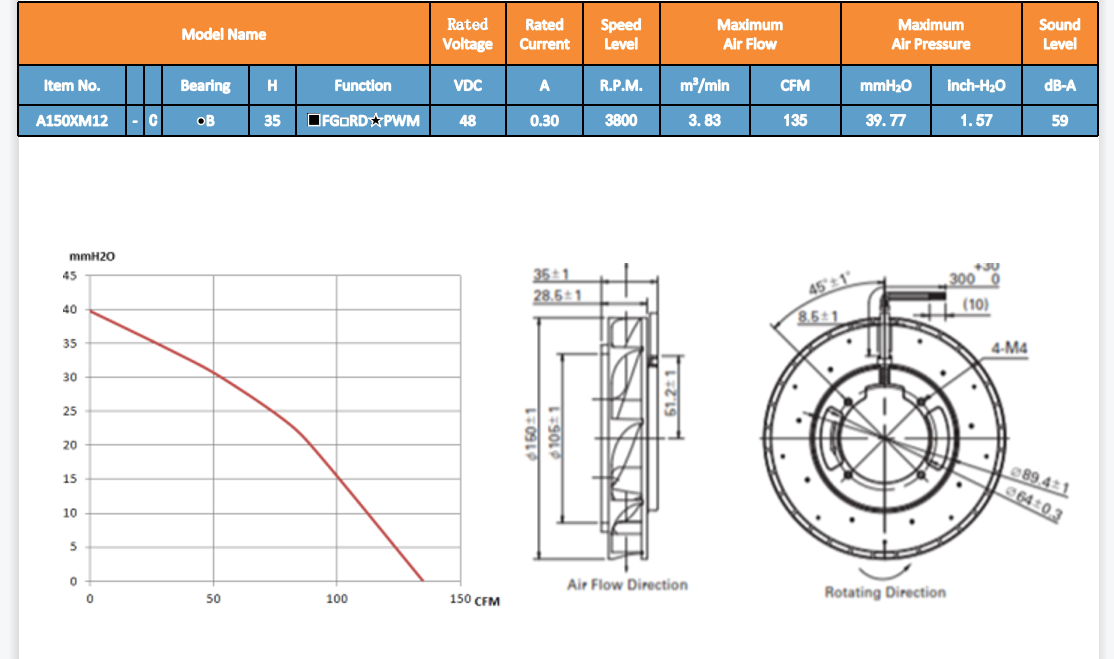1114x659 pixels.
Task: Click the bullet dot symbol before B
Action: 201,121
